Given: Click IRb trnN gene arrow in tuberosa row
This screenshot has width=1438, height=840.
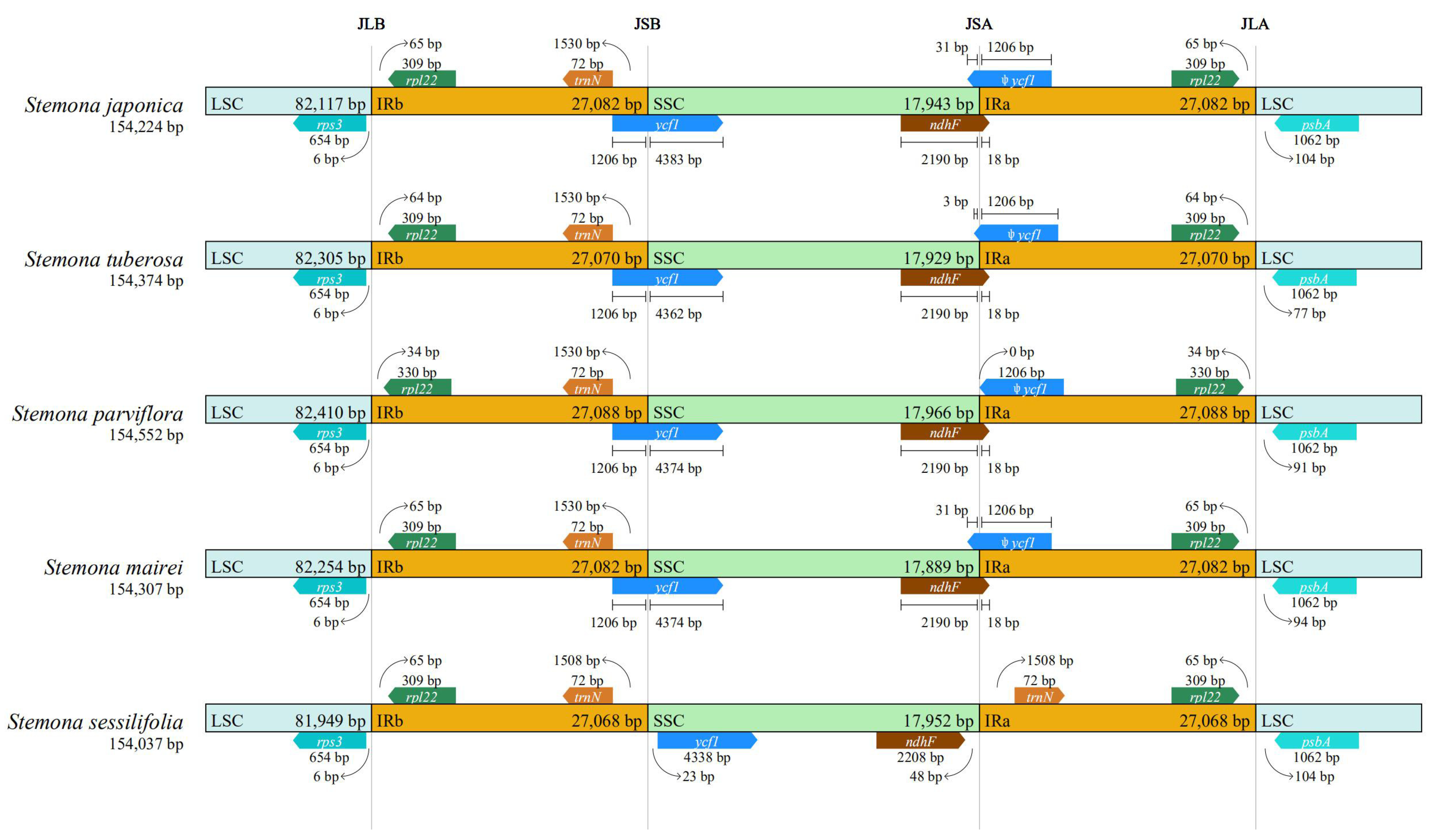Looking at the screenshot, I should pos(587,233).
